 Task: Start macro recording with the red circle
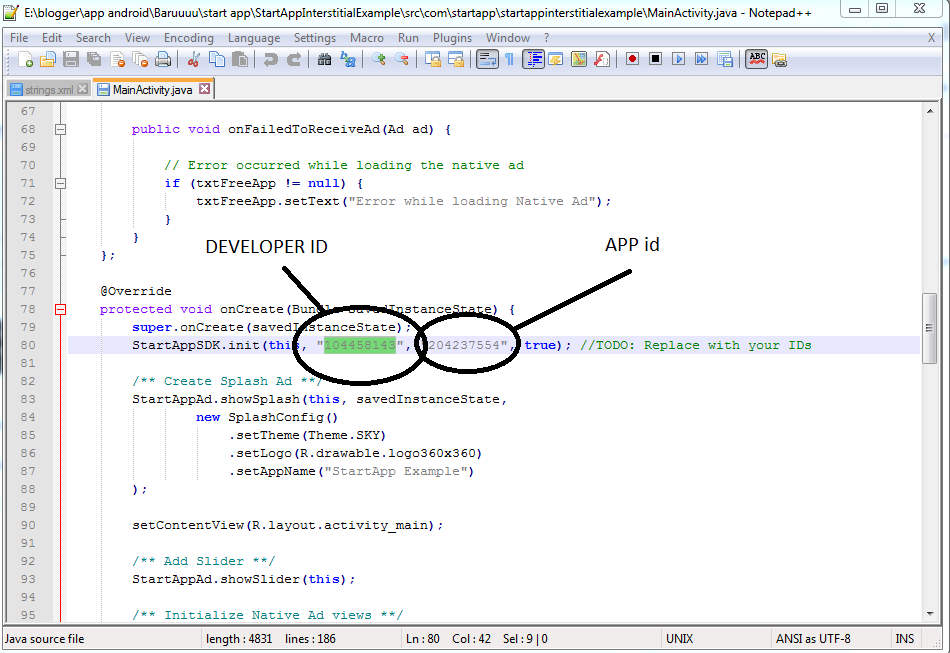tap(633, 59)
